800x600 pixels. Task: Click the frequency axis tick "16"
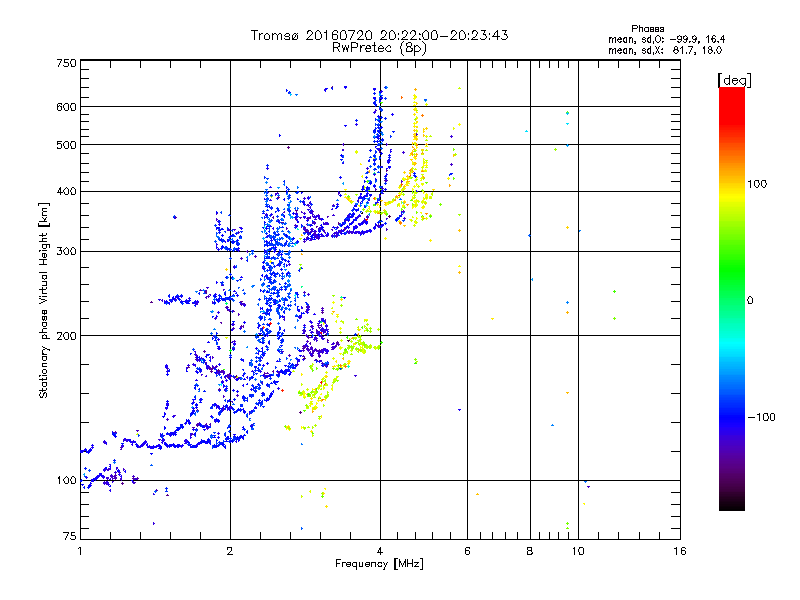tap(680, 551)
